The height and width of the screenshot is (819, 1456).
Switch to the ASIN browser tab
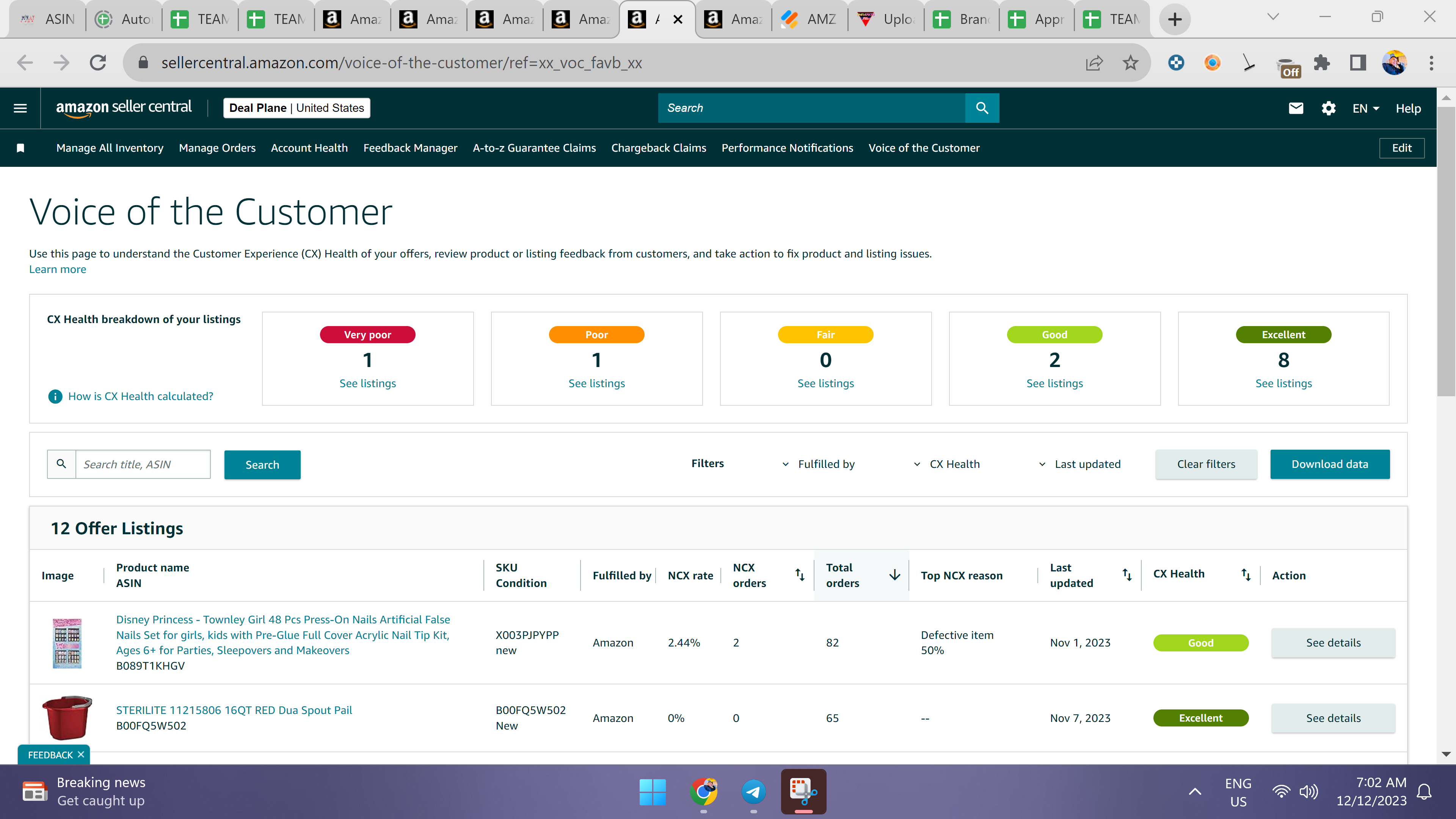tap(47, 19)
